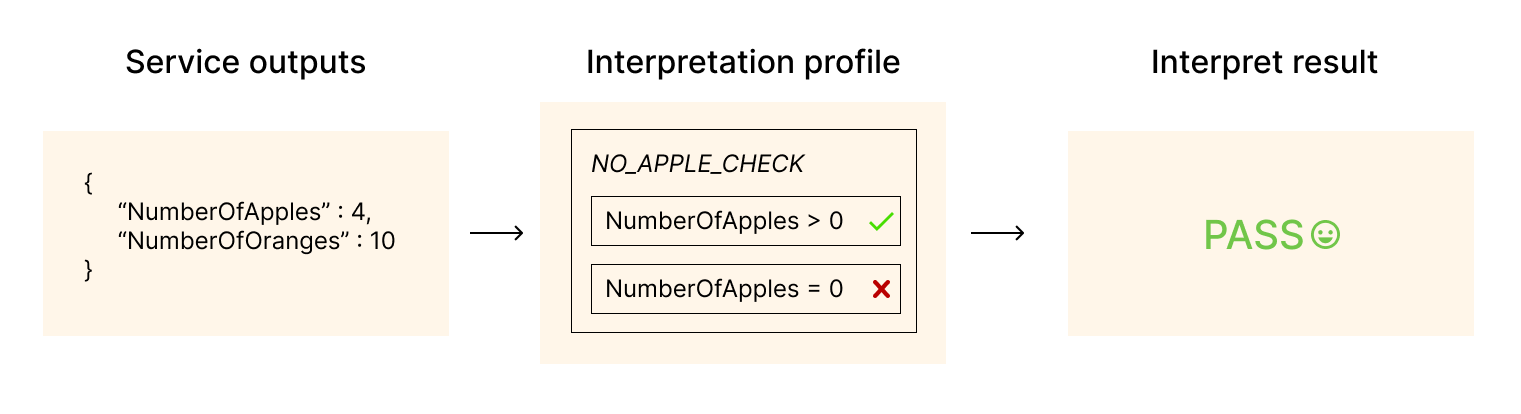The image size is (1521, 414).
Task: Click the opening curly brace
Action: pyautogui.click(x=88, y=183)
